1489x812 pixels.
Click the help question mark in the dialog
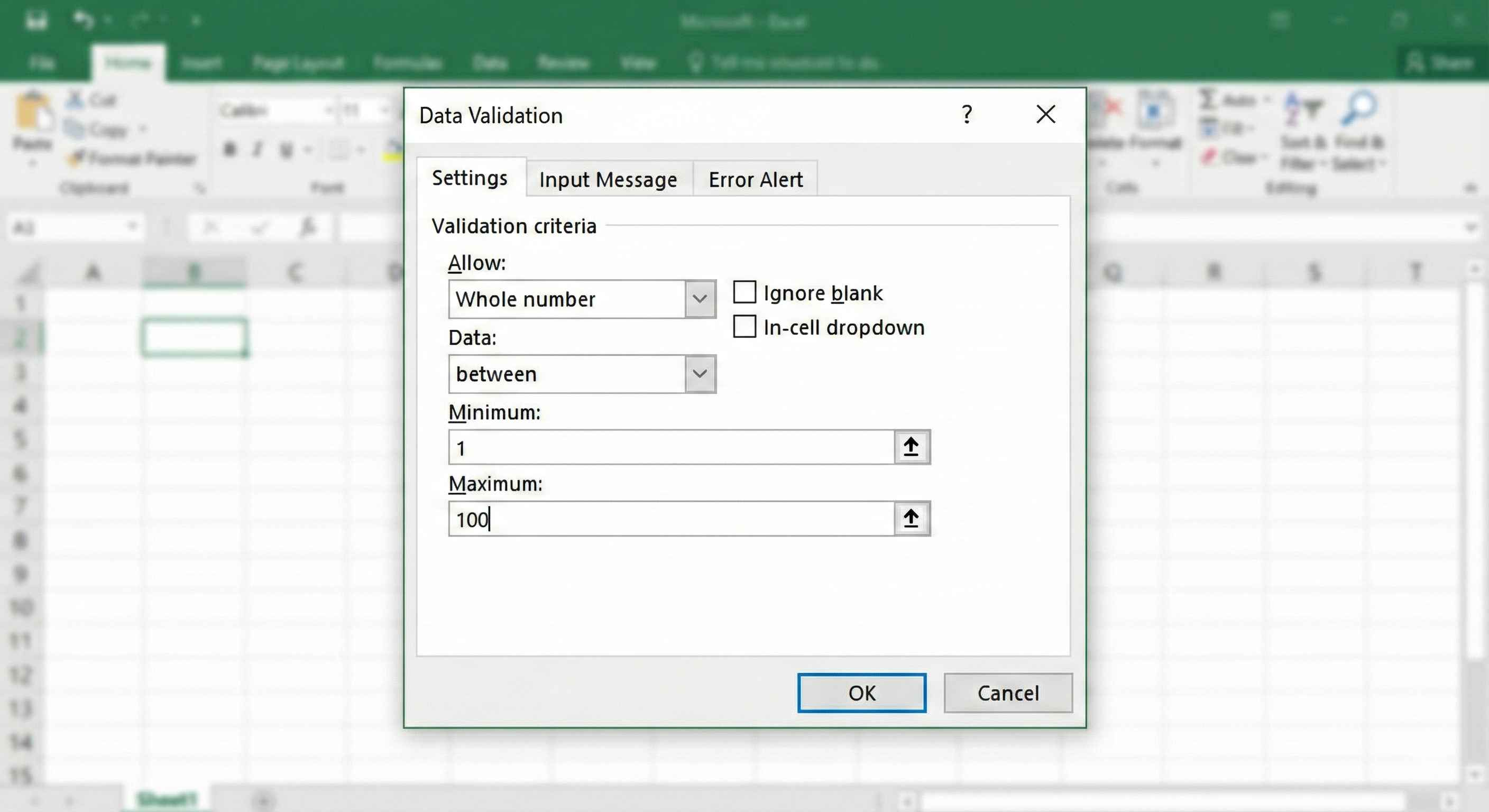(967, 114)
